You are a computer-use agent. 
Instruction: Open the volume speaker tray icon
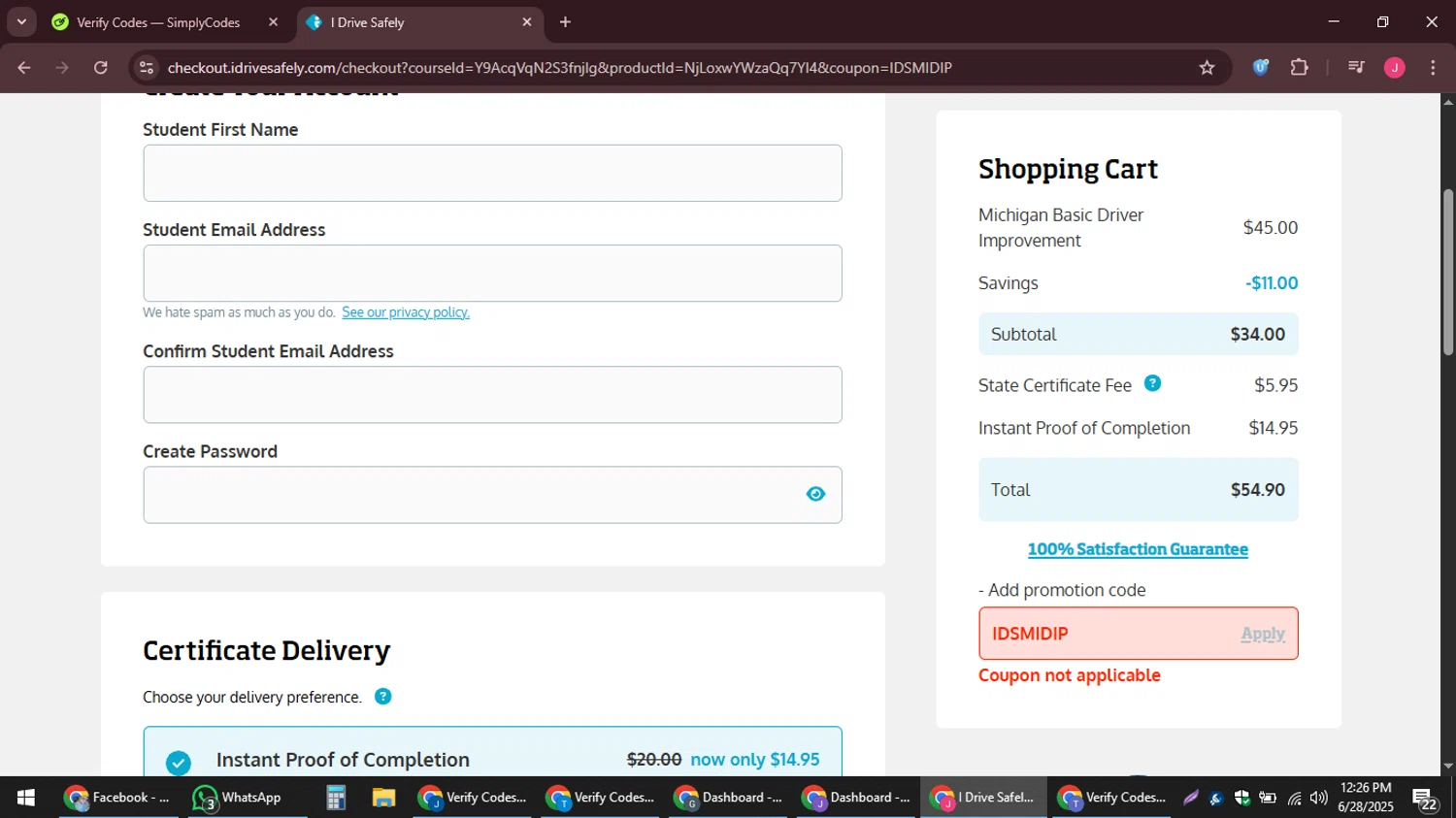[1318, 798]
